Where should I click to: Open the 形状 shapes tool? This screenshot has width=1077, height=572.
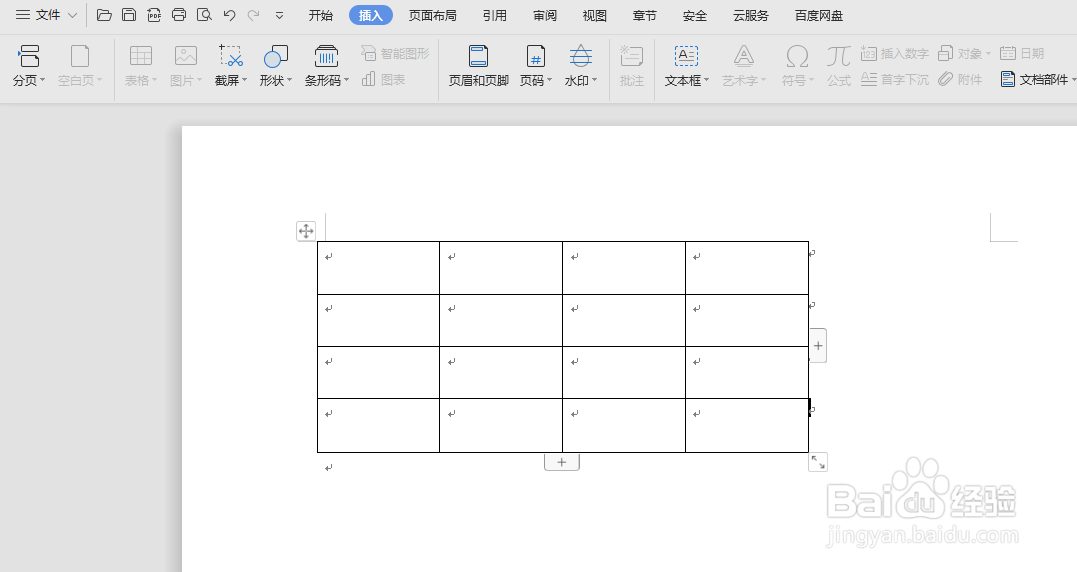coord(276,66)
